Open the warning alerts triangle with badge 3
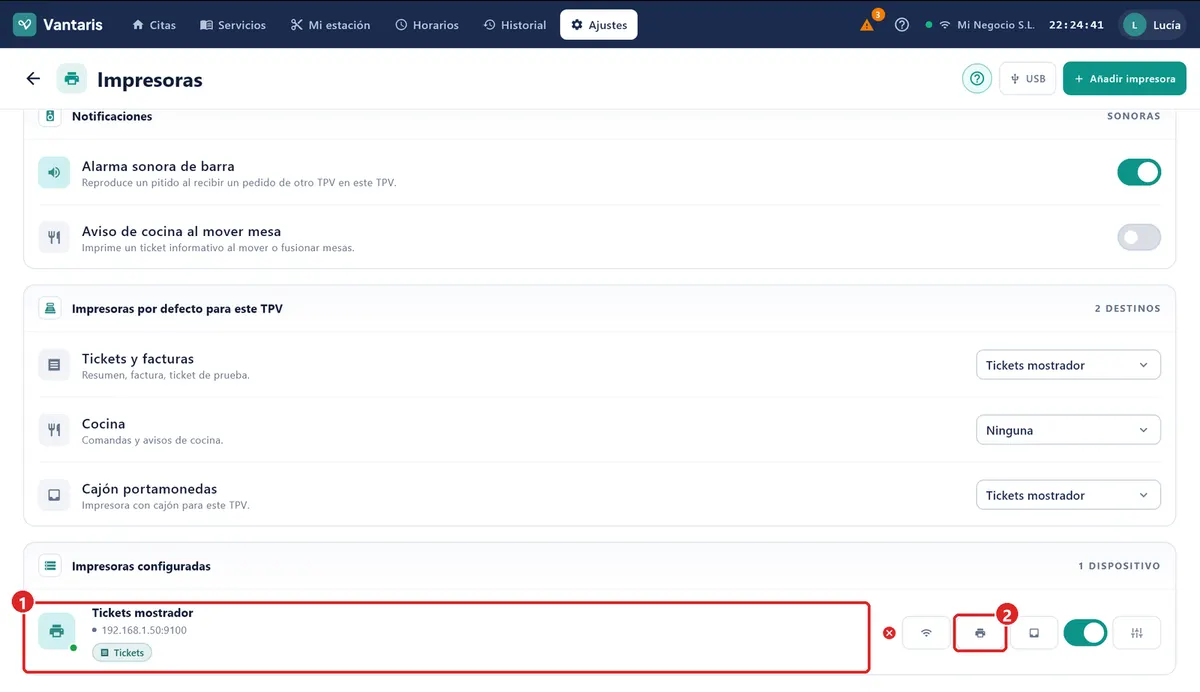The width and height of the screenshot is (1200, 692). click(868, 23)
